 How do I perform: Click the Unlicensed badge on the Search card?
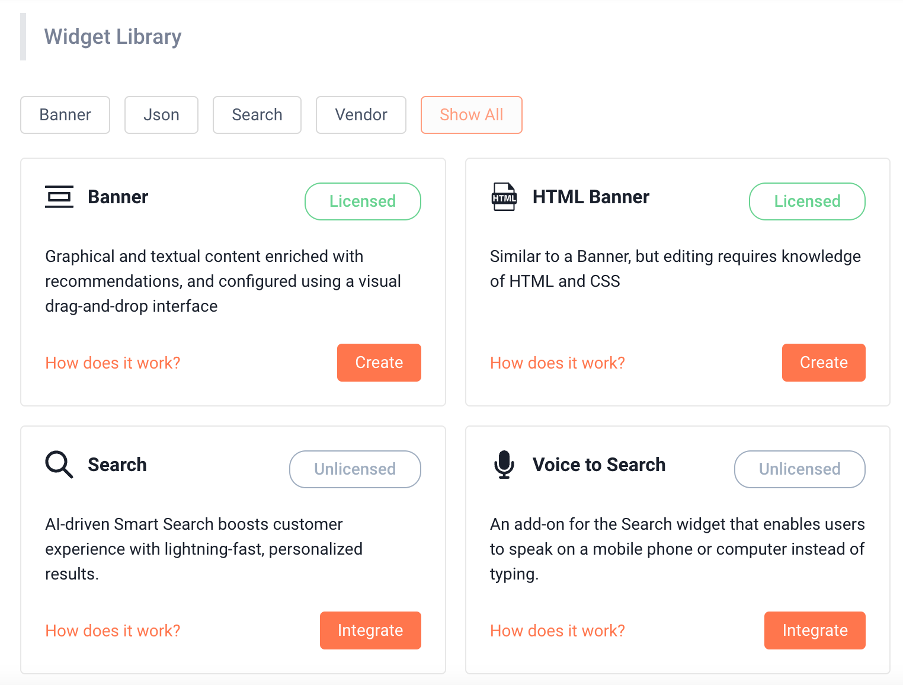tap(354, 469)
